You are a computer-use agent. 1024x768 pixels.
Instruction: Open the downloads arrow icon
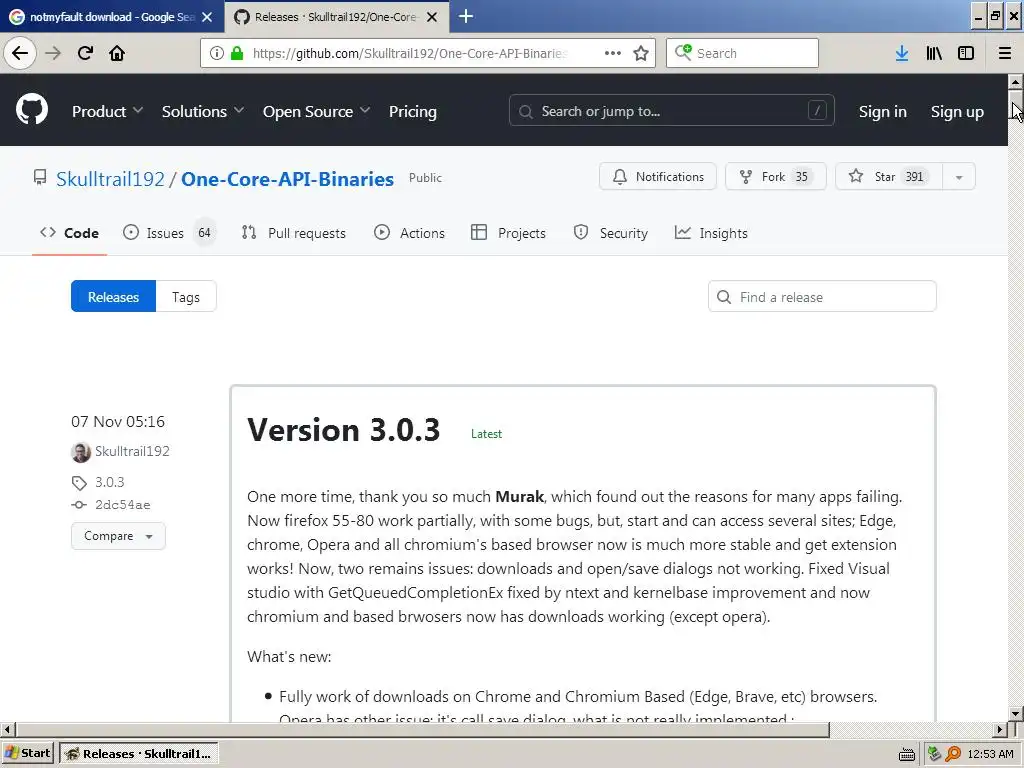pyautogui.click(x=902, y=53)
